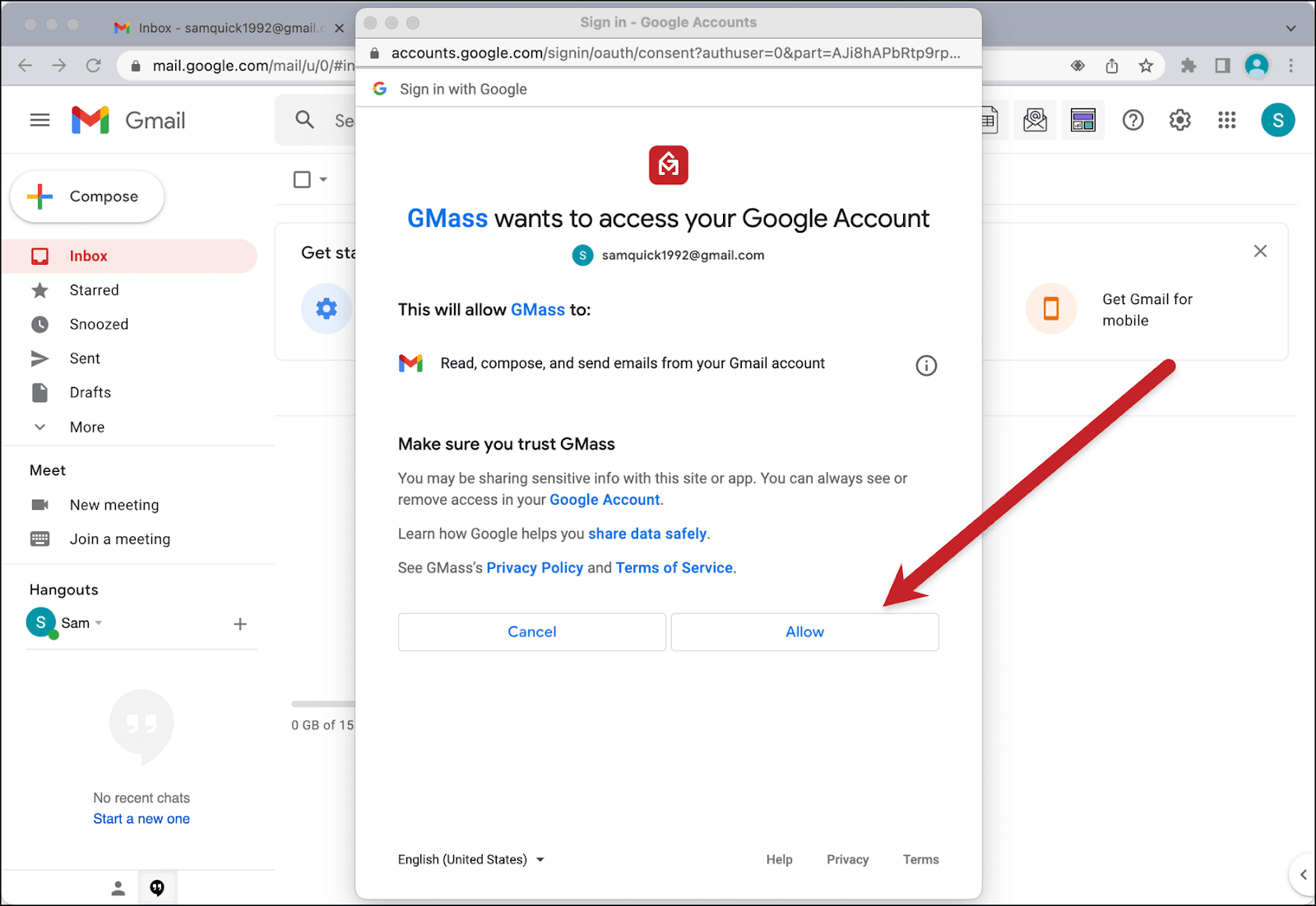Open the Google apps grid
The width and height of the screenshot is (1316, 906).
click(x=1226, y=120)
